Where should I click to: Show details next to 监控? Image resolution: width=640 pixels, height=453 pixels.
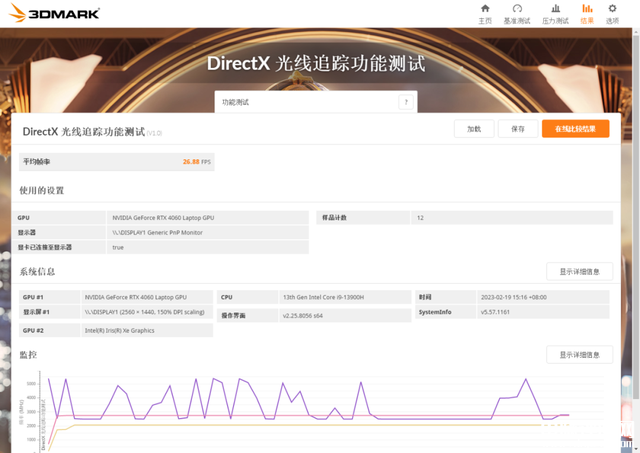click(x=579, y=355)
